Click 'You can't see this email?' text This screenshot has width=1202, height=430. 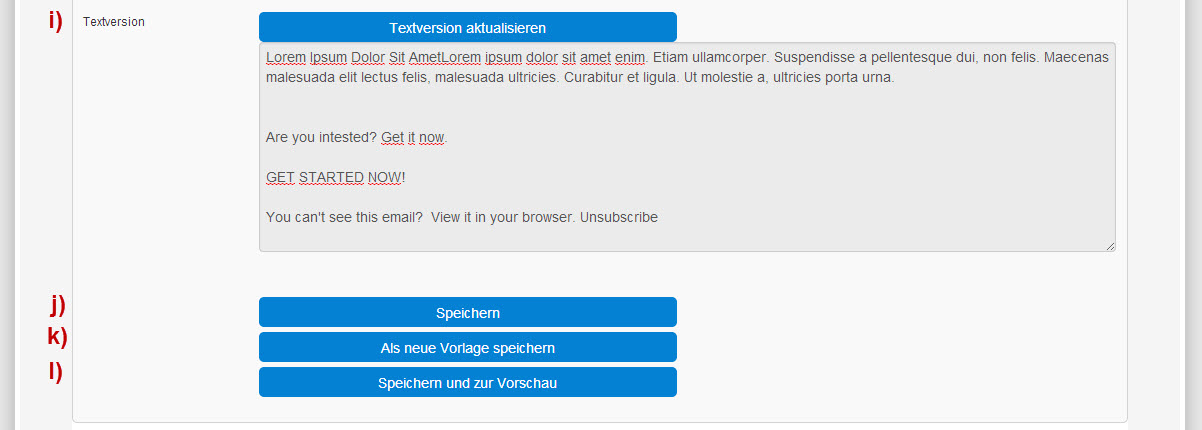(344, 217)
